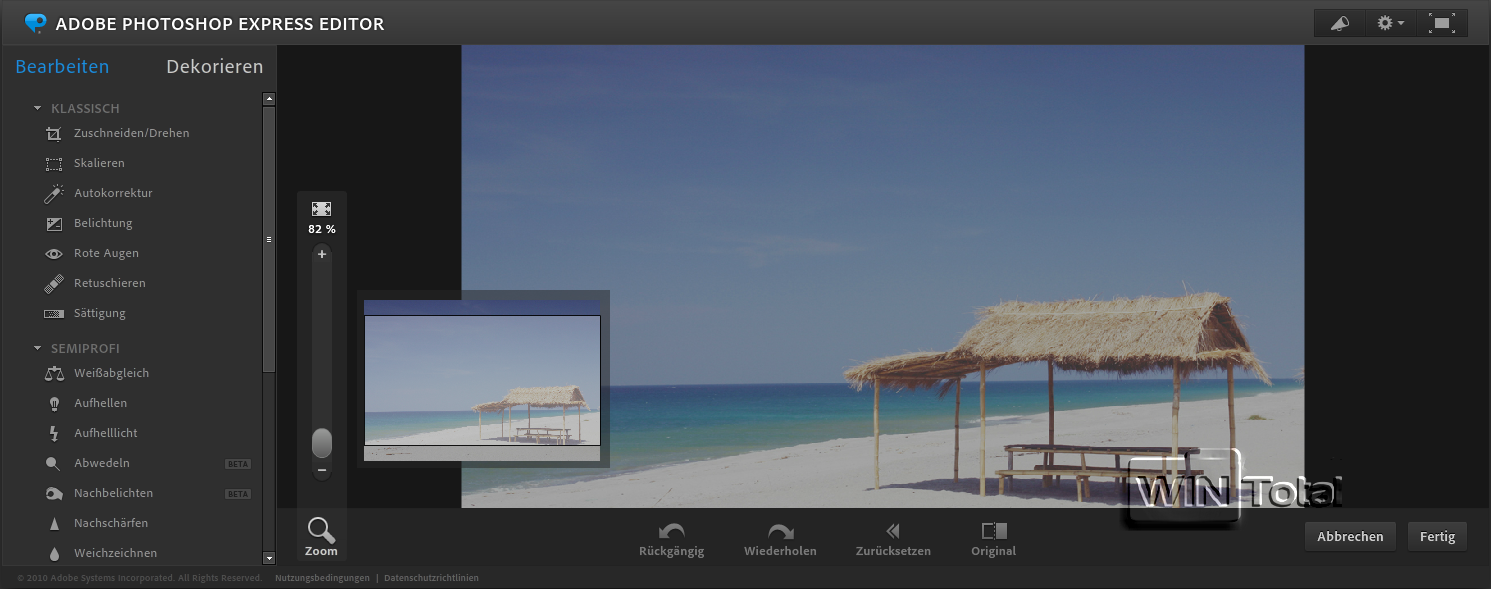The width and height of the screenshot is (1491, 589).
Task: Click the Rückgängig undo arrow
Action: point(671,532)
